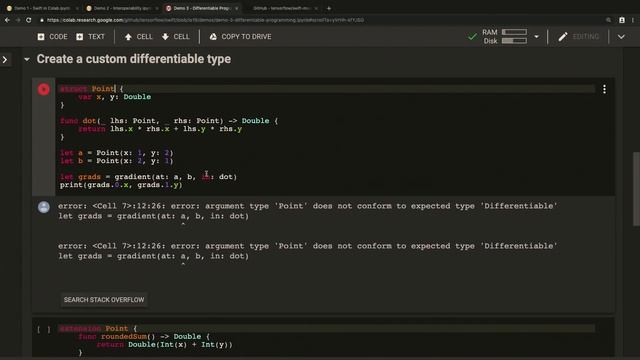The width and height of the screenshot is (640, 360).
Task: Go forward in browser history
Action: pos(18,20)
